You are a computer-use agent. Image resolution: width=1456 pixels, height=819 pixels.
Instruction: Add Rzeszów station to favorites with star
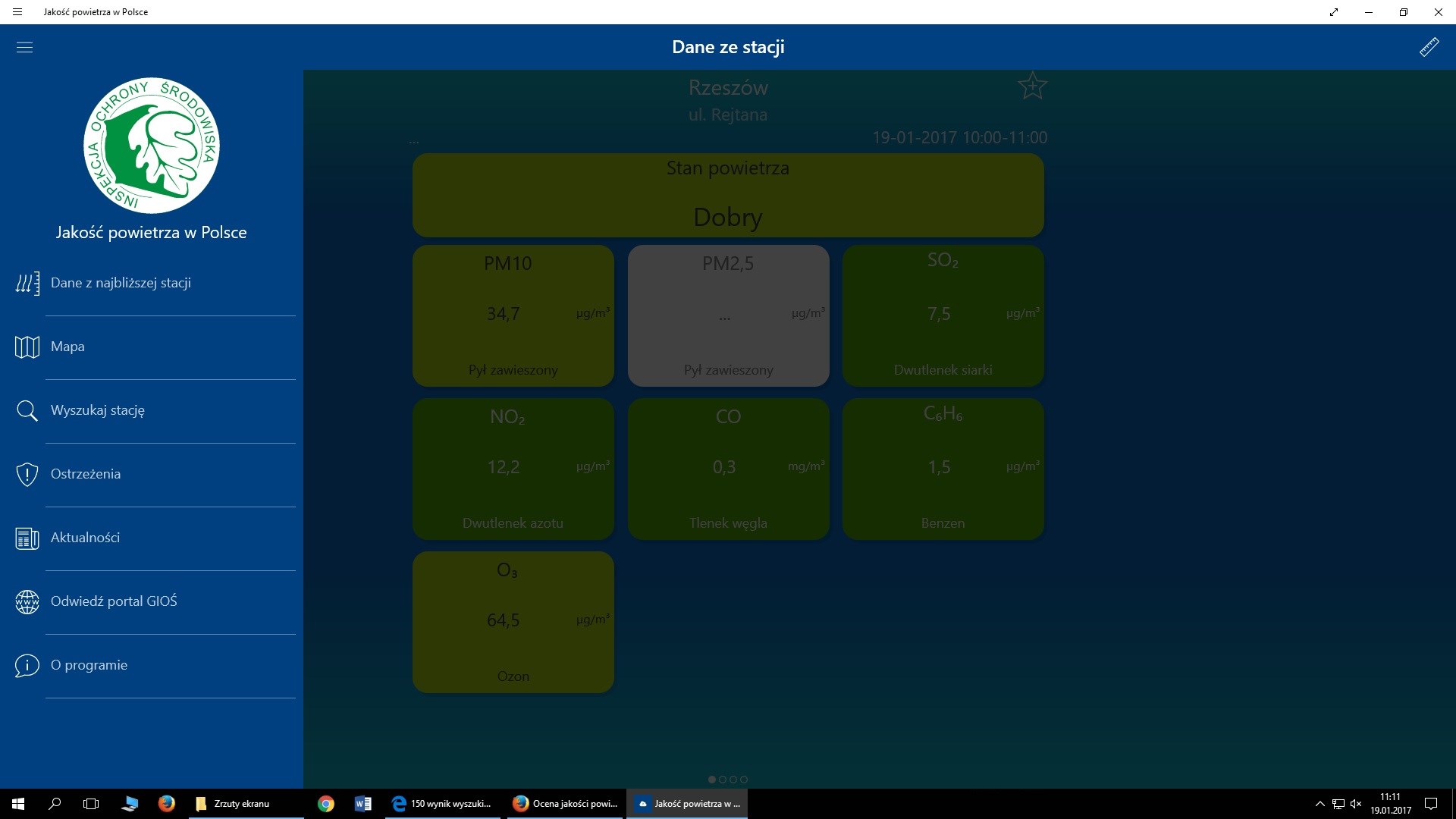point(1032,86)
